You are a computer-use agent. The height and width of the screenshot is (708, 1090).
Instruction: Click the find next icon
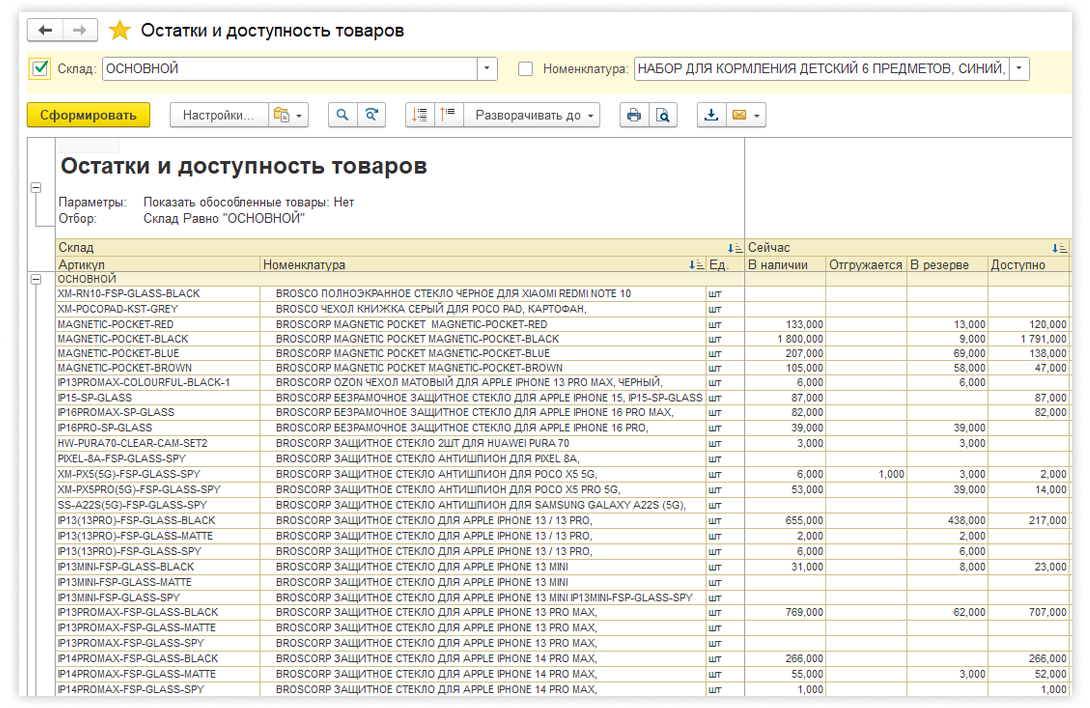coord(371,115)
